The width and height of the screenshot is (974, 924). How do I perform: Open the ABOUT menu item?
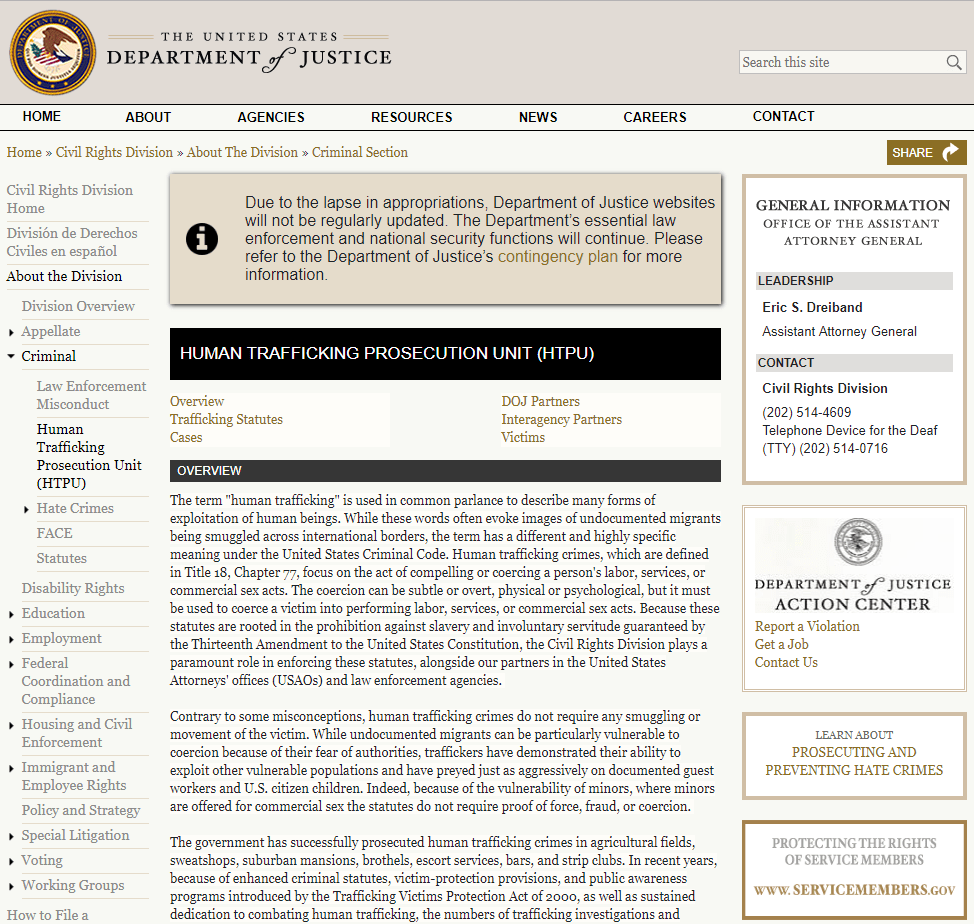(x=148, y=117)
